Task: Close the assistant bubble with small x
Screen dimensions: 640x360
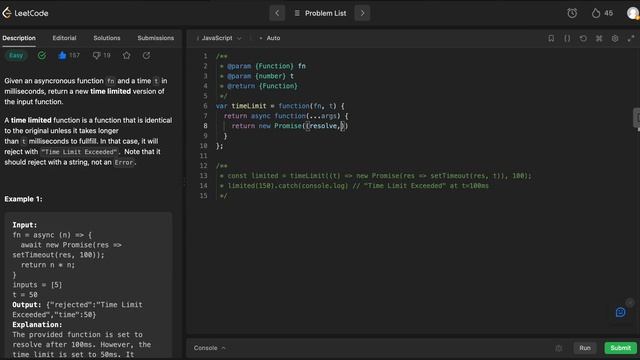Action: point(630,302)
